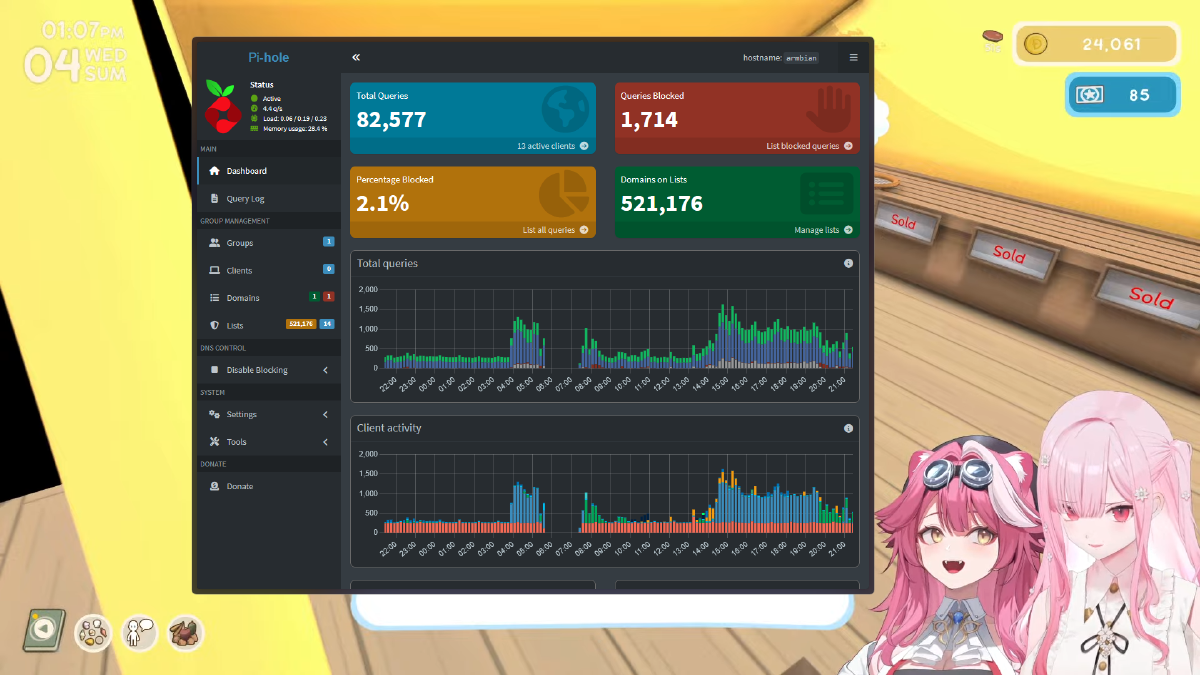Click the 13 active clients link
The height and width of the screenshot is (675, 1200).
point(552,146)
